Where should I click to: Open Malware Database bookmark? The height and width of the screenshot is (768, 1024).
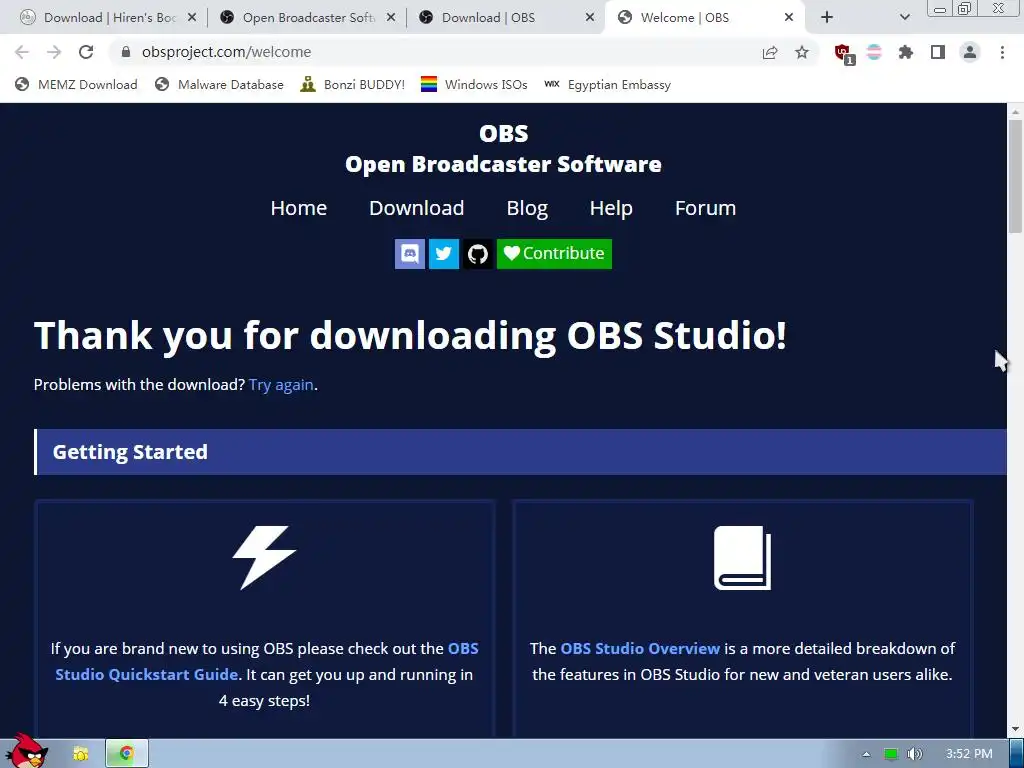coord(219,85)
